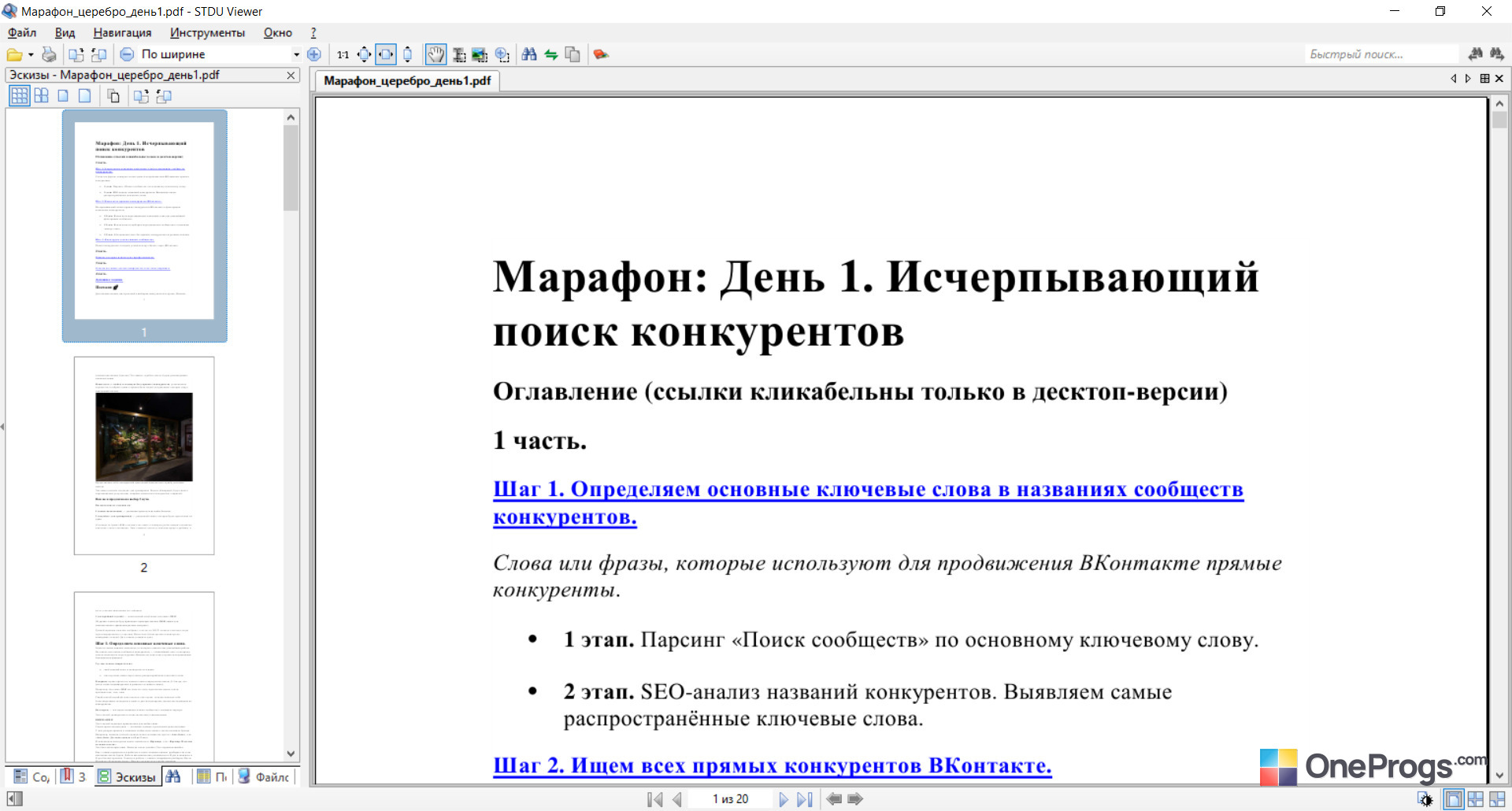The width and height of the screenshot is (1512, 811).
Task: Print the document via printer icon
Action: click(x=50, y=54)
